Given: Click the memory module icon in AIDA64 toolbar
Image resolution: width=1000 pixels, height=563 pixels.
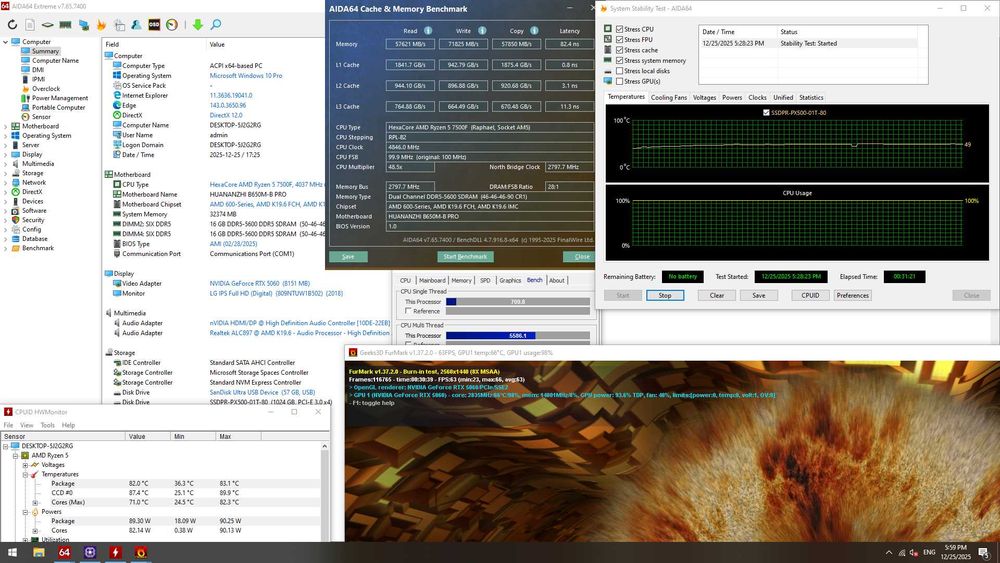Looking at the screenshot, I should [x=65, y=25].
